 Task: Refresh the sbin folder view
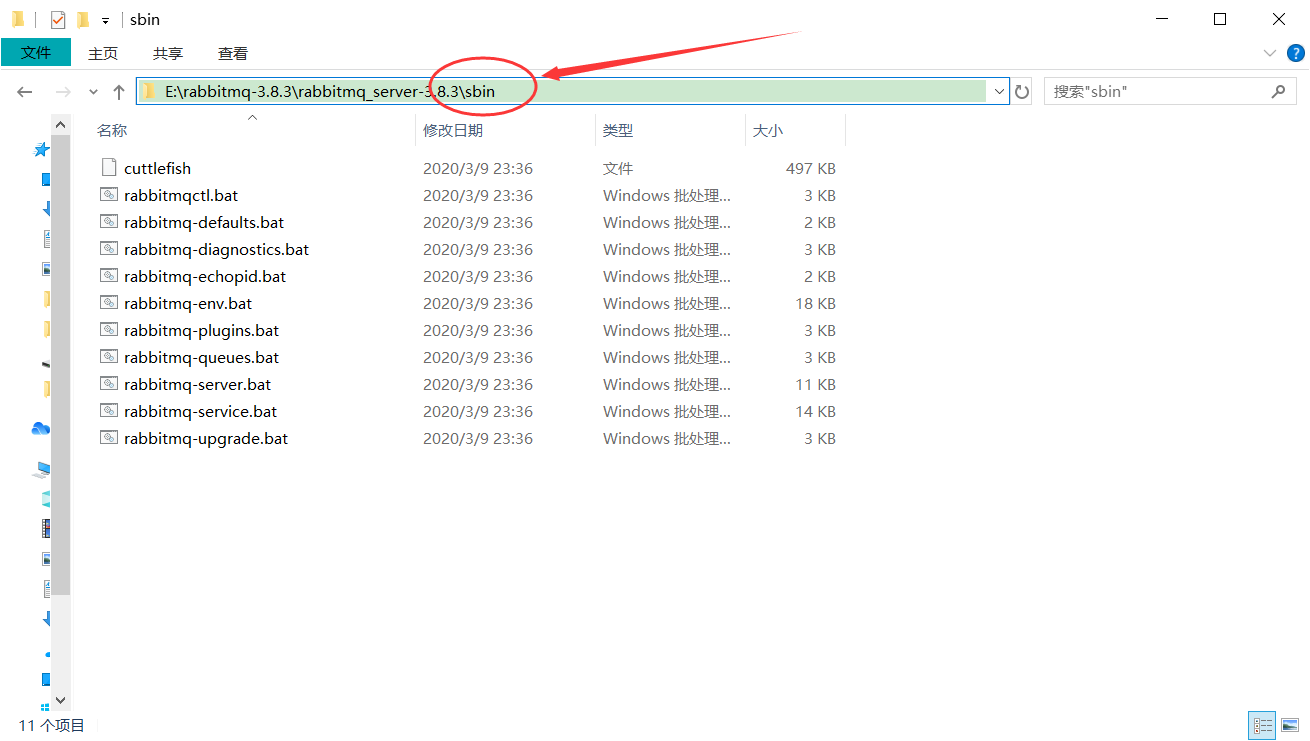point(1022,91)
